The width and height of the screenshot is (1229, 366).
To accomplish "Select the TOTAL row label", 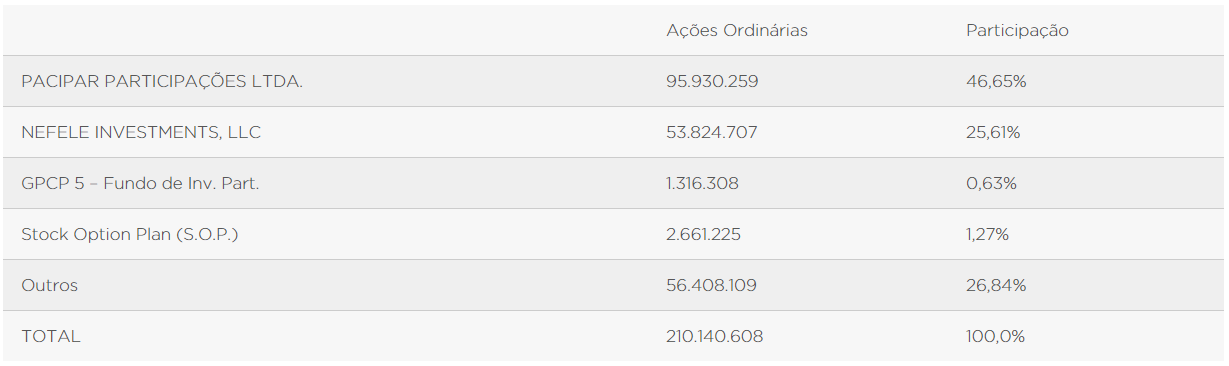I will pos(50,336).
